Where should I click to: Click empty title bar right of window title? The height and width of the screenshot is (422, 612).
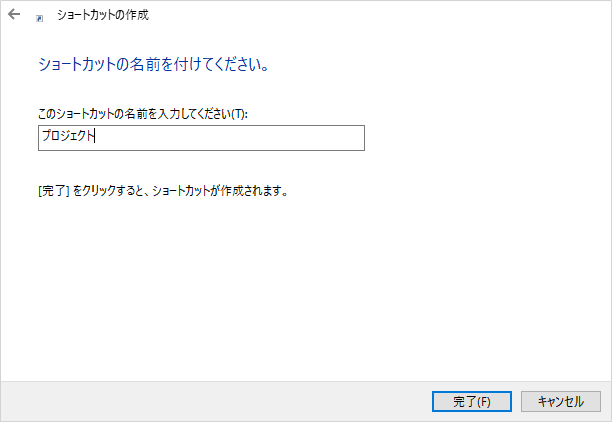click(x=380, y=16)
